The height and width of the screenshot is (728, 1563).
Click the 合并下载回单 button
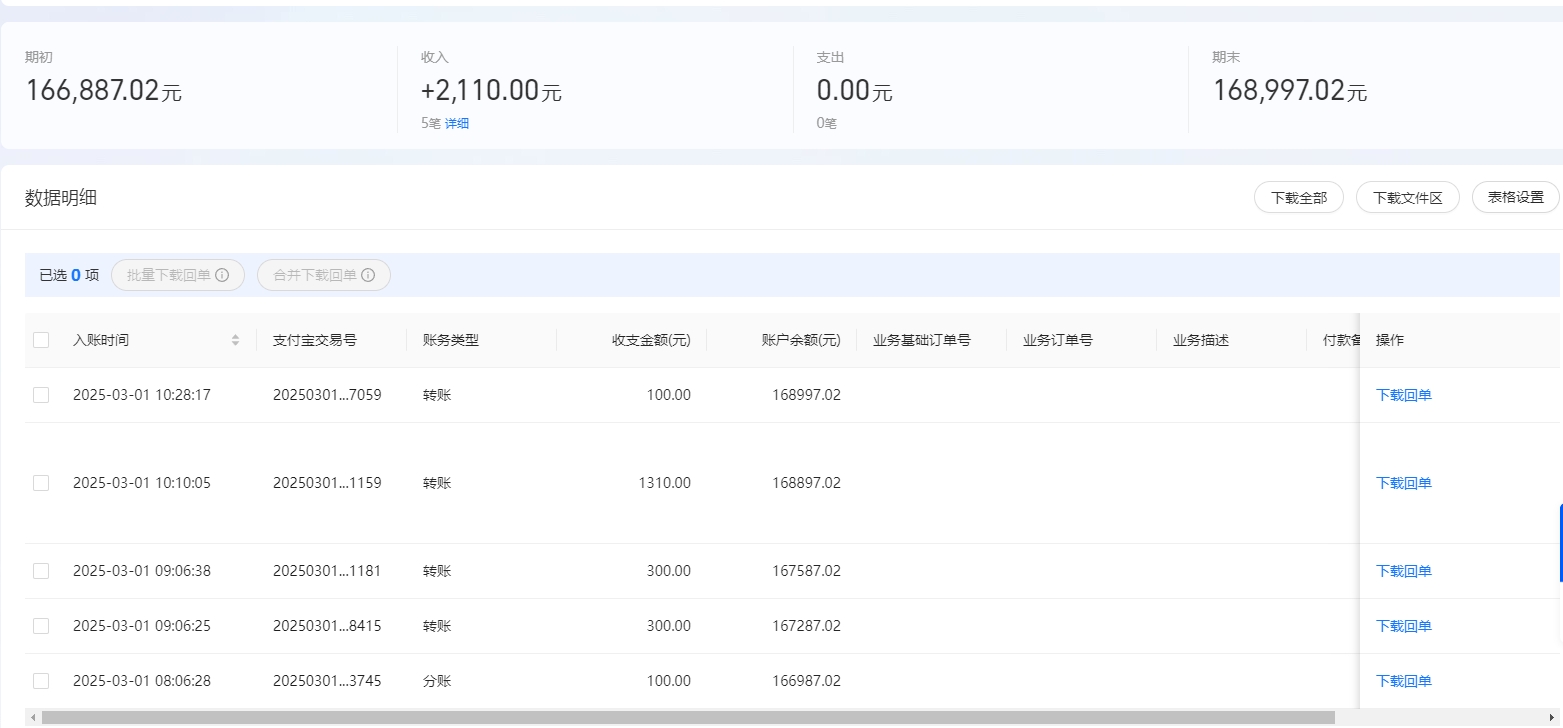[324, 275]
